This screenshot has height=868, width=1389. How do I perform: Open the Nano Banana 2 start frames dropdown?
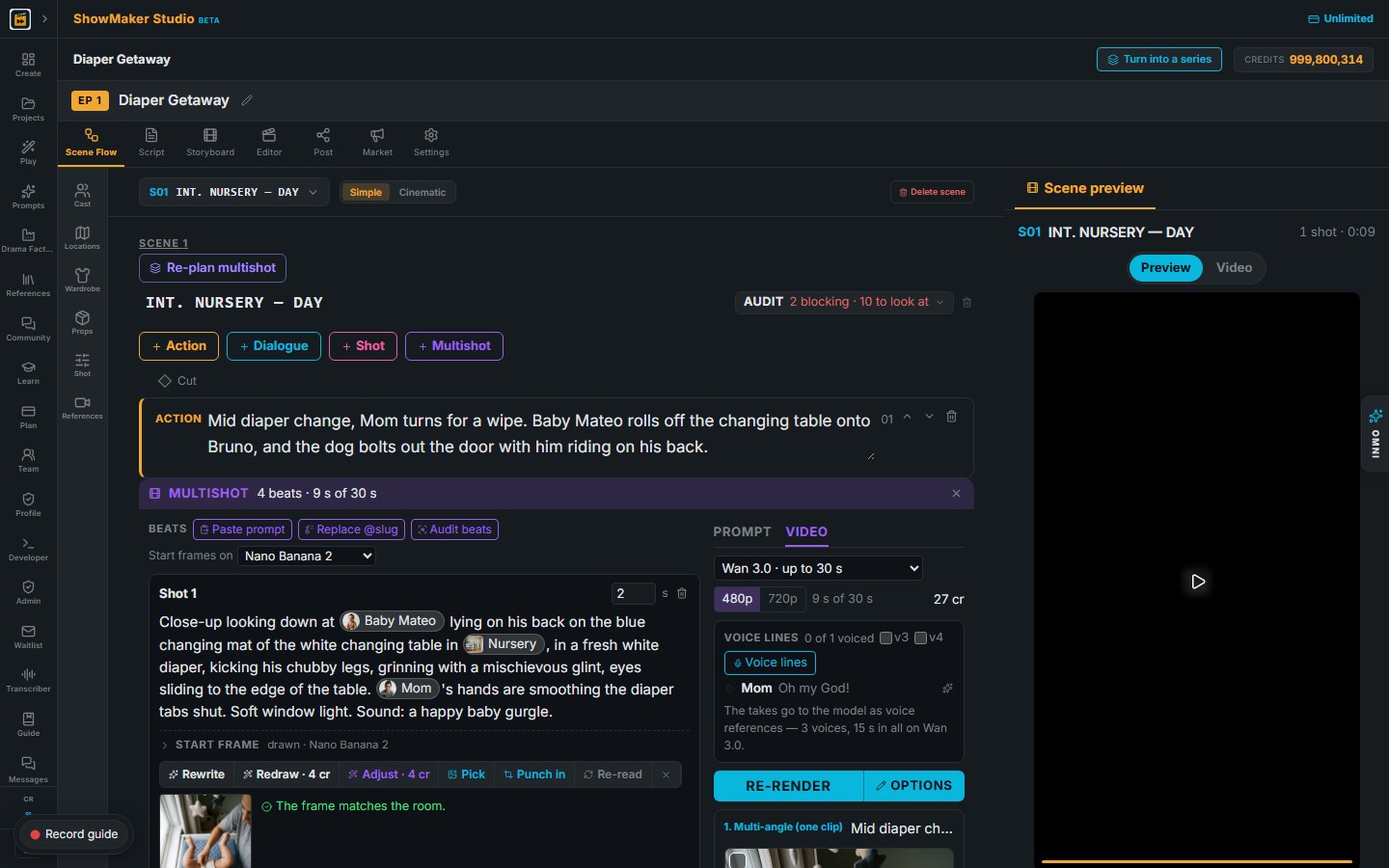pos(307,556)
